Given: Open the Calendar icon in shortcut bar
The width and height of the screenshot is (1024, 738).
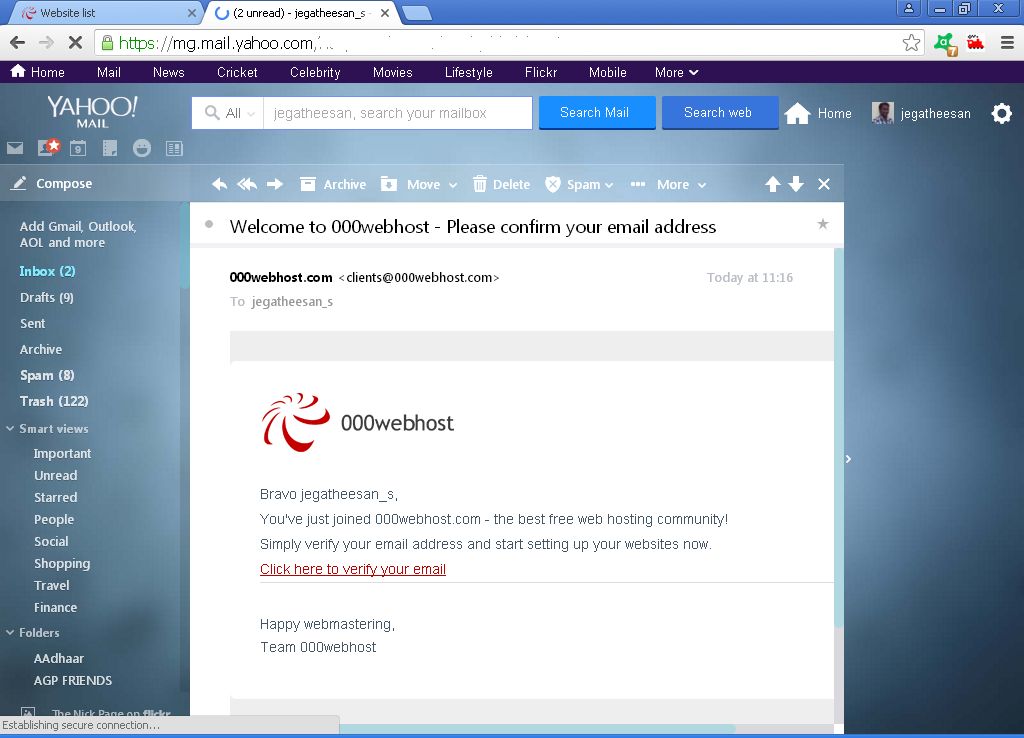Looking at the screenshot, I should [x=78, y=148].
